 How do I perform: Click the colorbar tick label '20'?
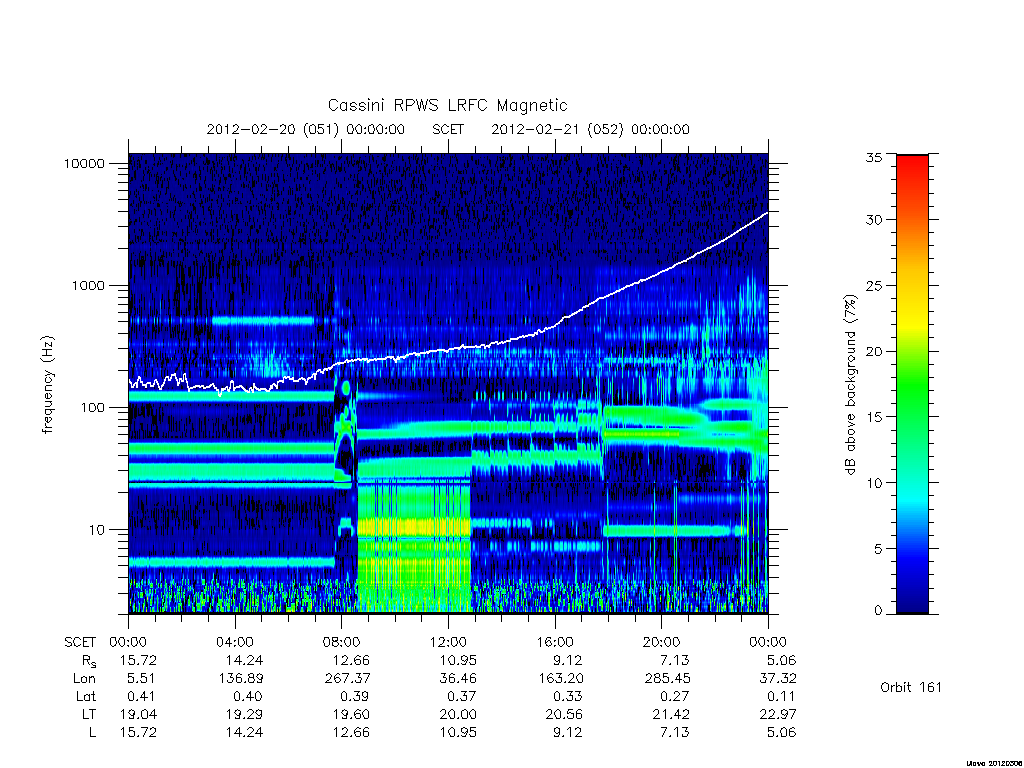(873, 351)
